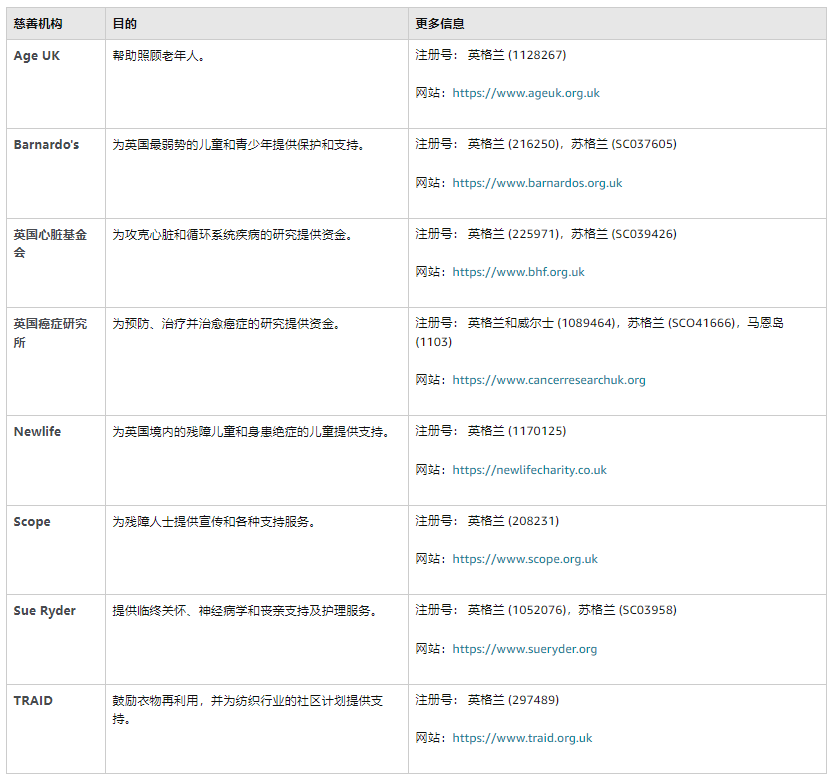Select the Age UK charity name
This screenshot has height=778, width=832.
click(x=37, y=56)
